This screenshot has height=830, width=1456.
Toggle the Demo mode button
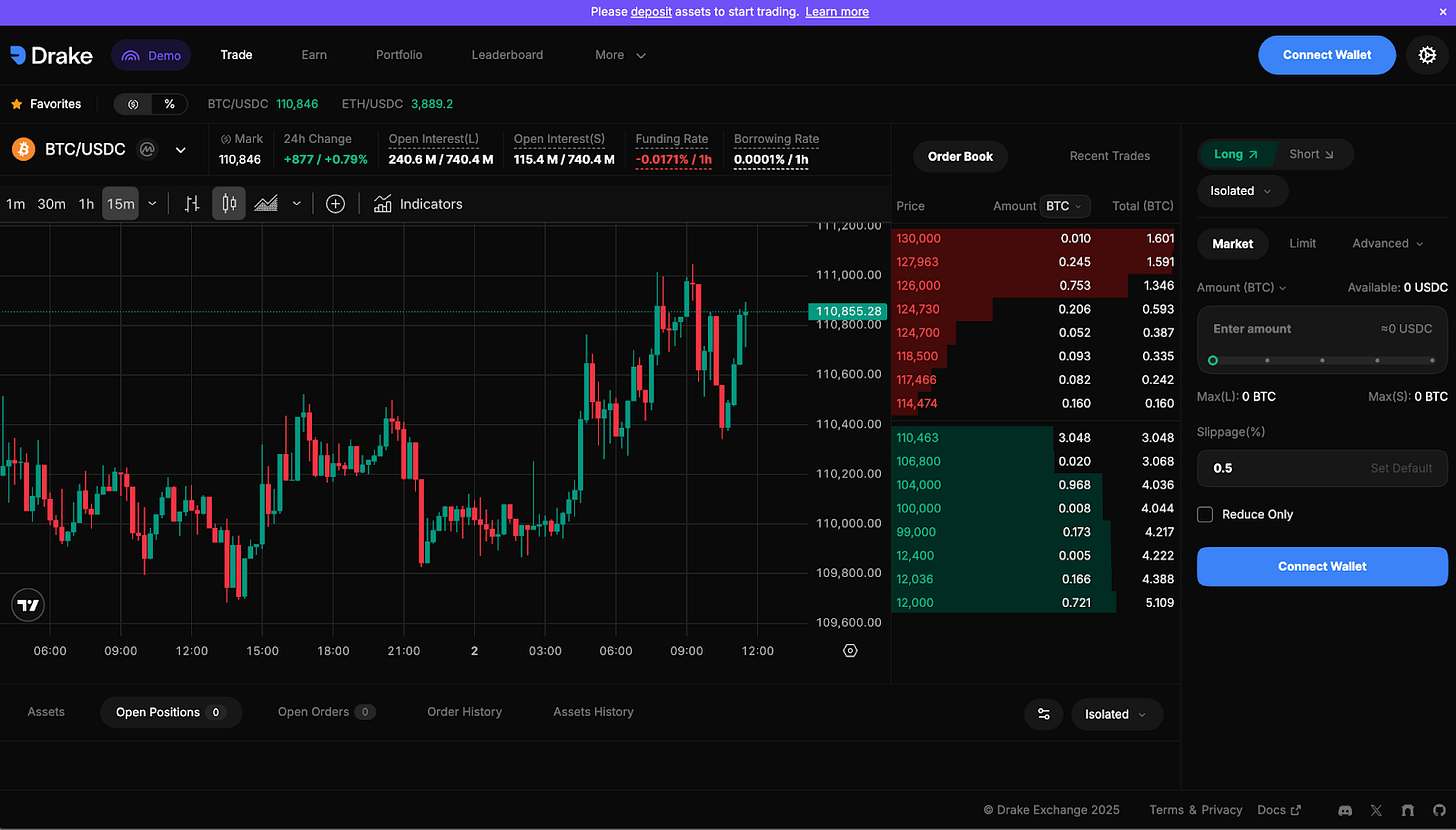151,55
